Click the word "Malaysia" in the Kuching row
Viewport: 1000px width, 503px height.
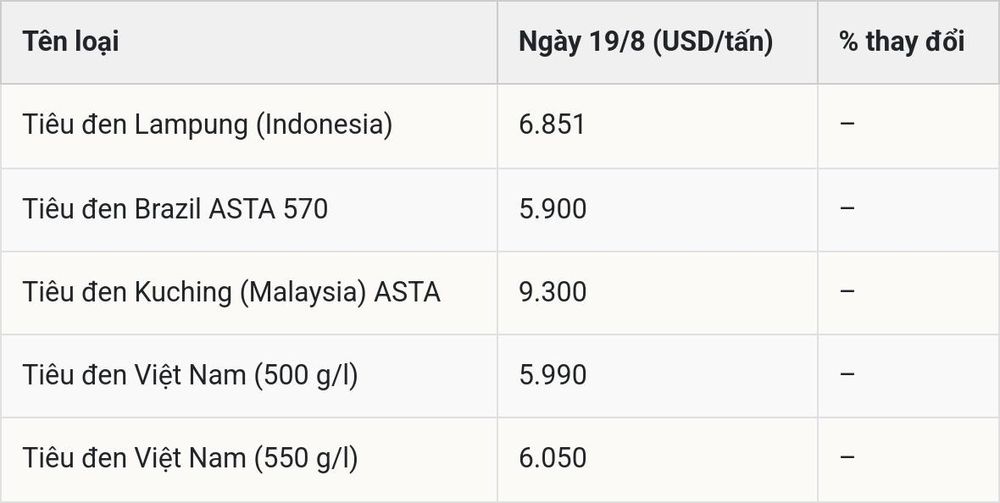point(302,292)
